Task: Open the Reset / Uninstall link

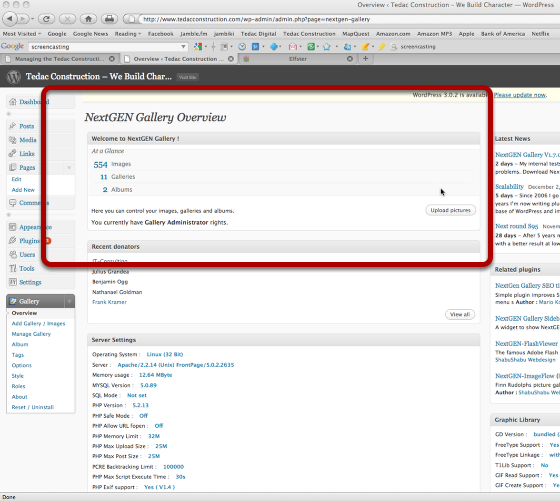Action: 33,407
